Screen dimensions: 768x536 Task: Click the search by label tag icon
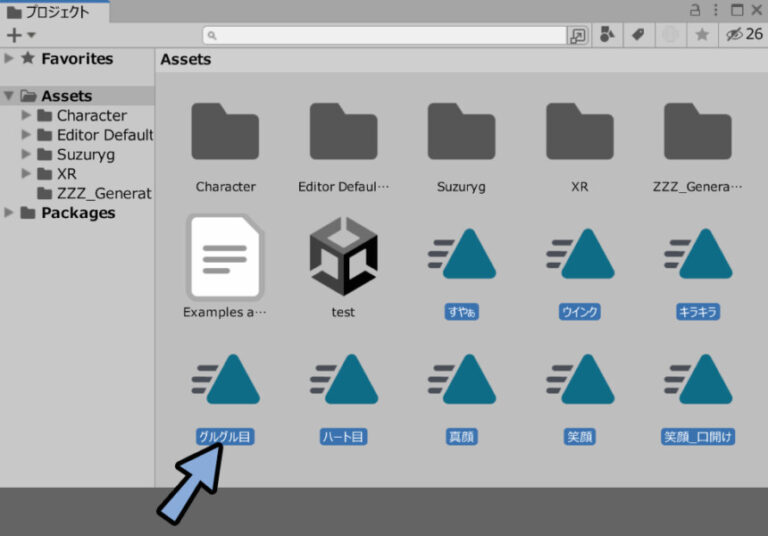(x=637, y=35)
